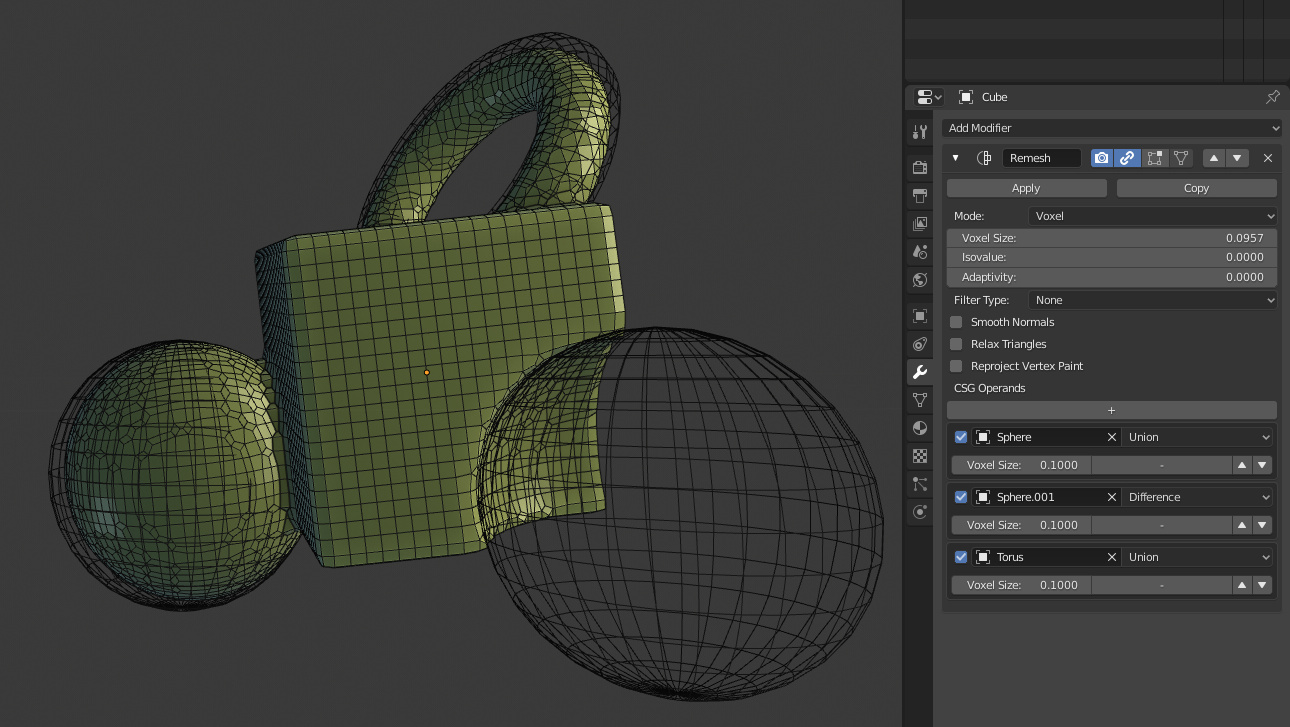Viewport: 1290px width, 727px height.
Task: Move the Sphere.001 operand up
Action: click(x=1242, y=525)
